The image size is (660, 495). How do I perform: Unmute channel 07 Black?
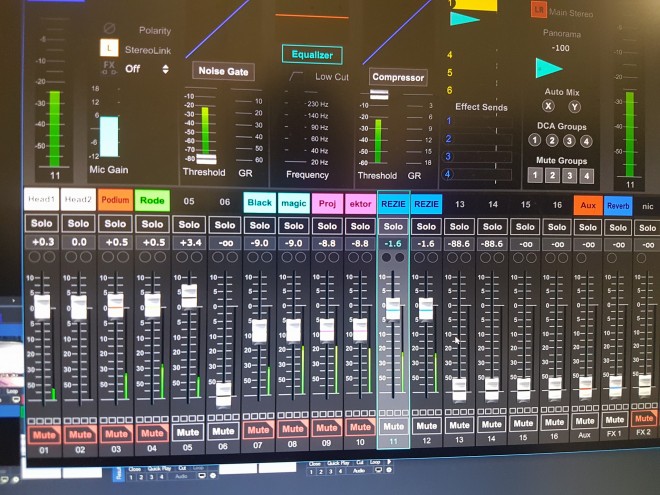[x=258, y=430]
